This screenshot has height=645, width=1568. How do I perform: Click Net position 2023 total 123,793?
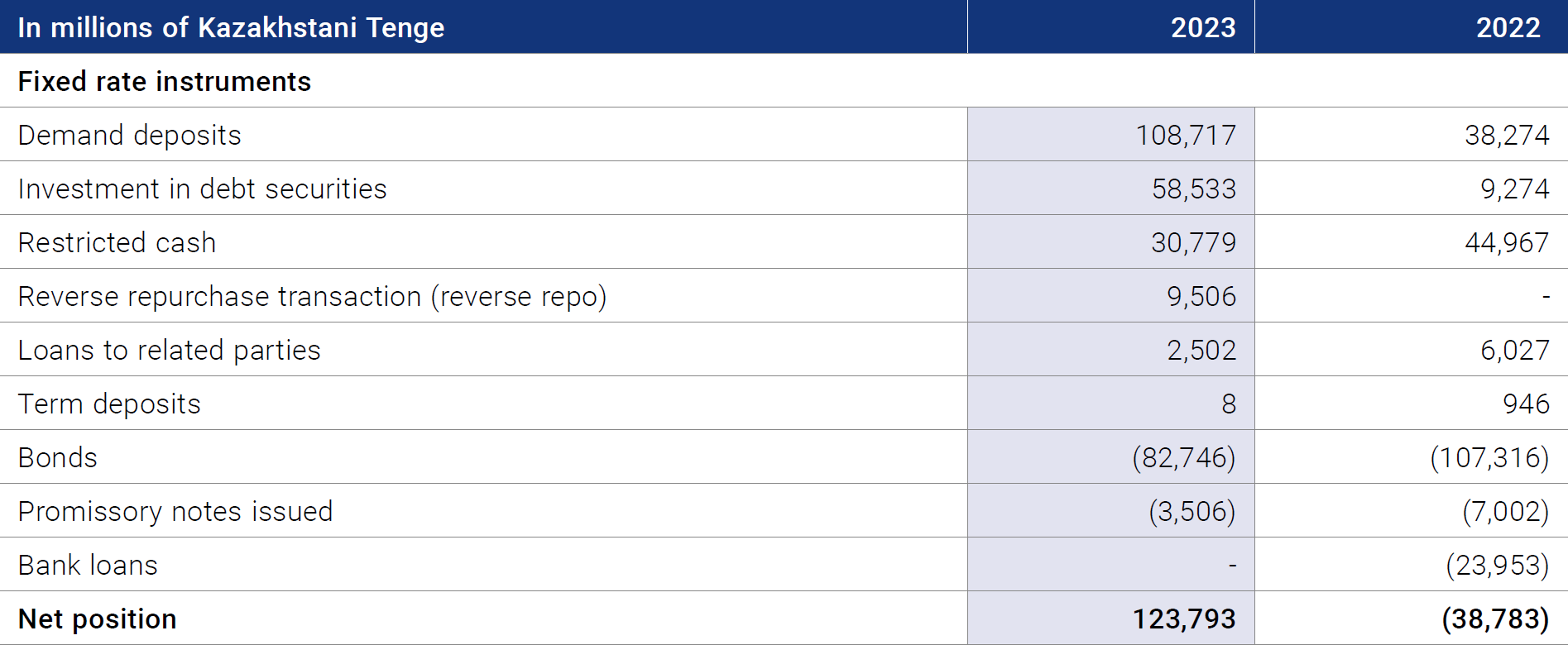(x=1184, y=619)
